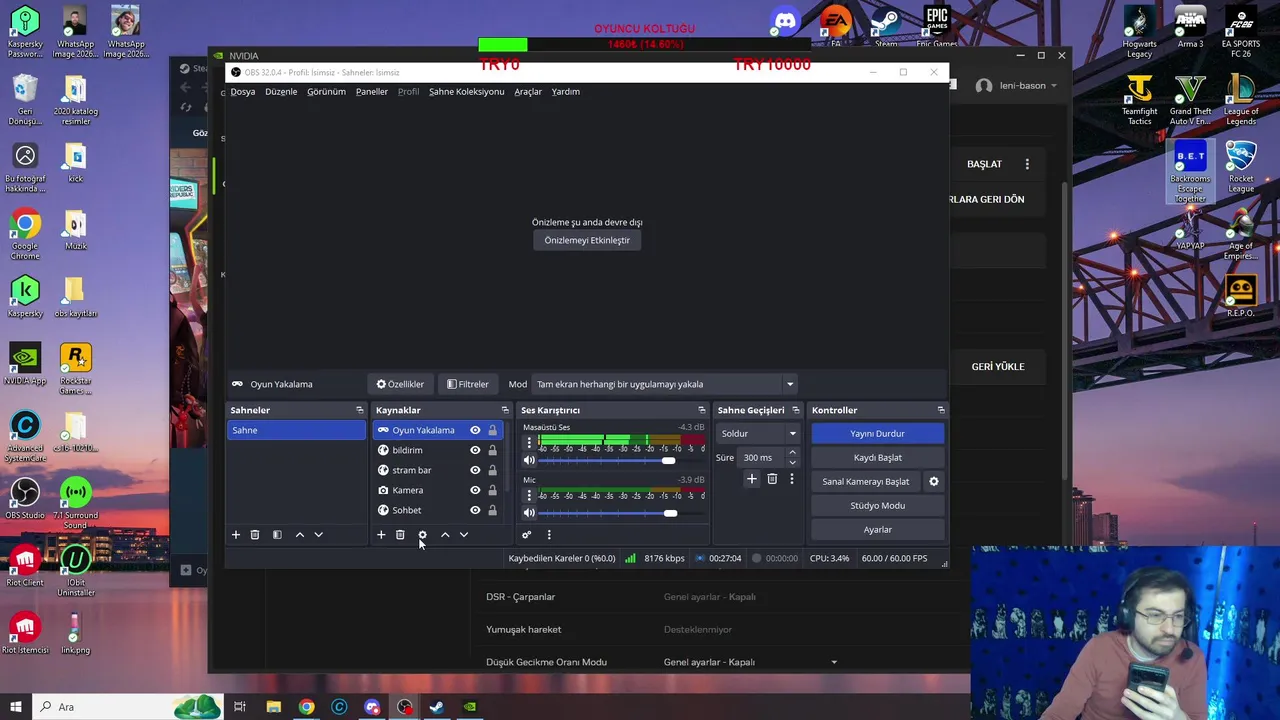The width and height of the screenshot is (1280, 720).
Task: Move scene down with the Sahneler down arrow
Action: click(318, 535)
